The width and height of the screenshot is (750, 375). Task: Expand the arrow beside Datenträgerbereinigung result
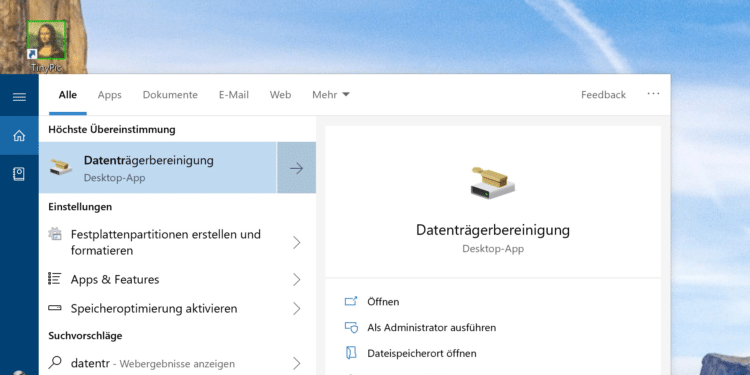click(297, 168)
